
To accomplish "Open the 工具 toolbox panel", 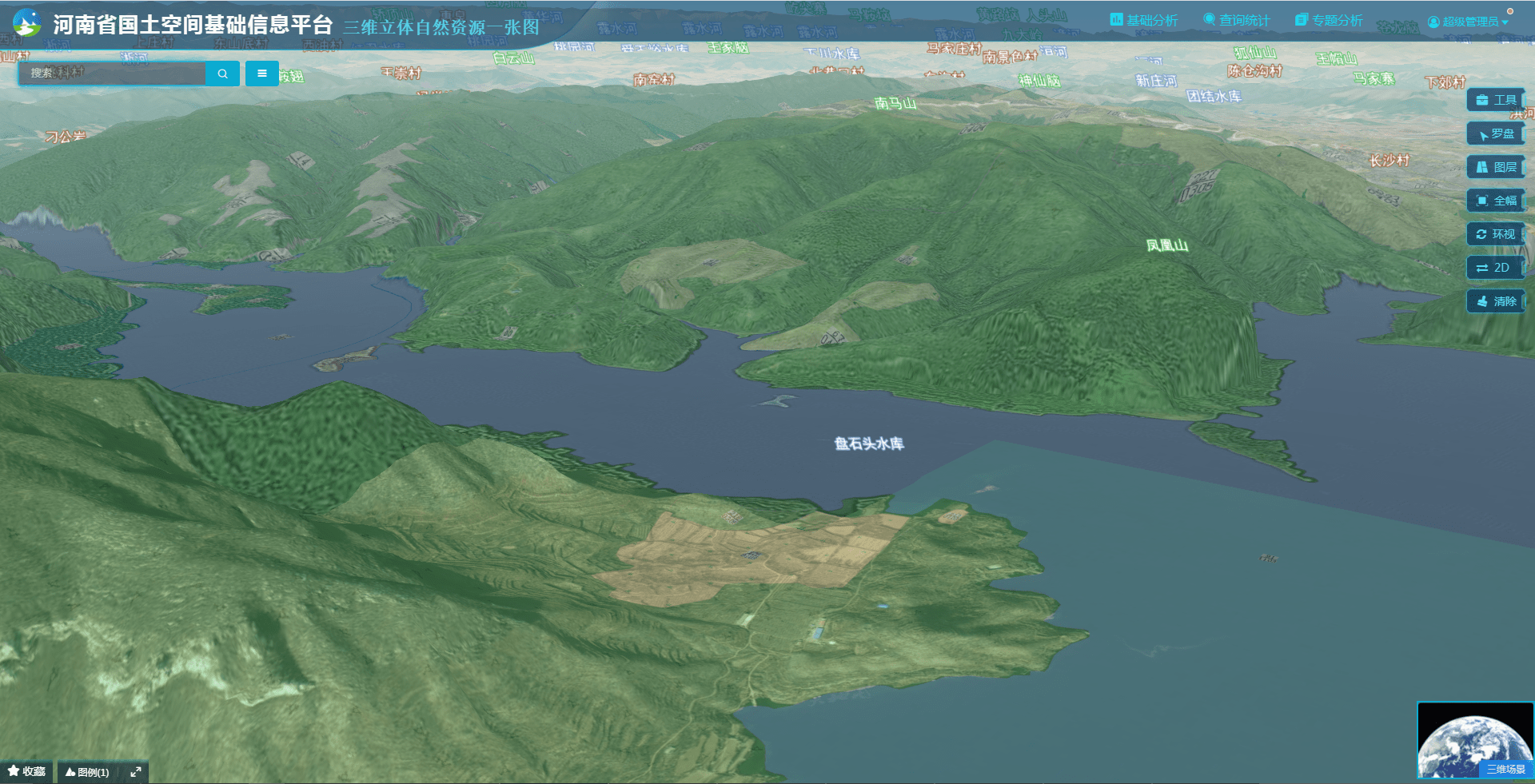I will click(x=1495, y=100).
